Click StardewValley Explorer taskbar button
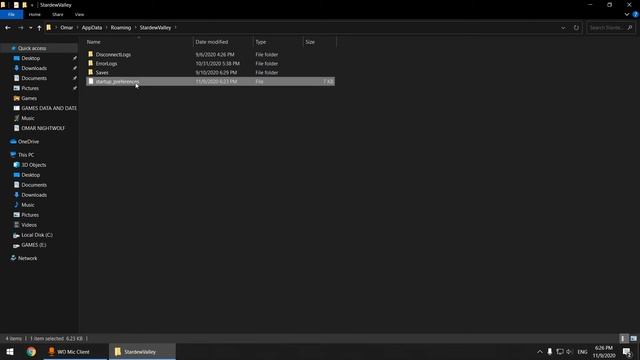Screen dimensions: 640x360 point(142,351)
